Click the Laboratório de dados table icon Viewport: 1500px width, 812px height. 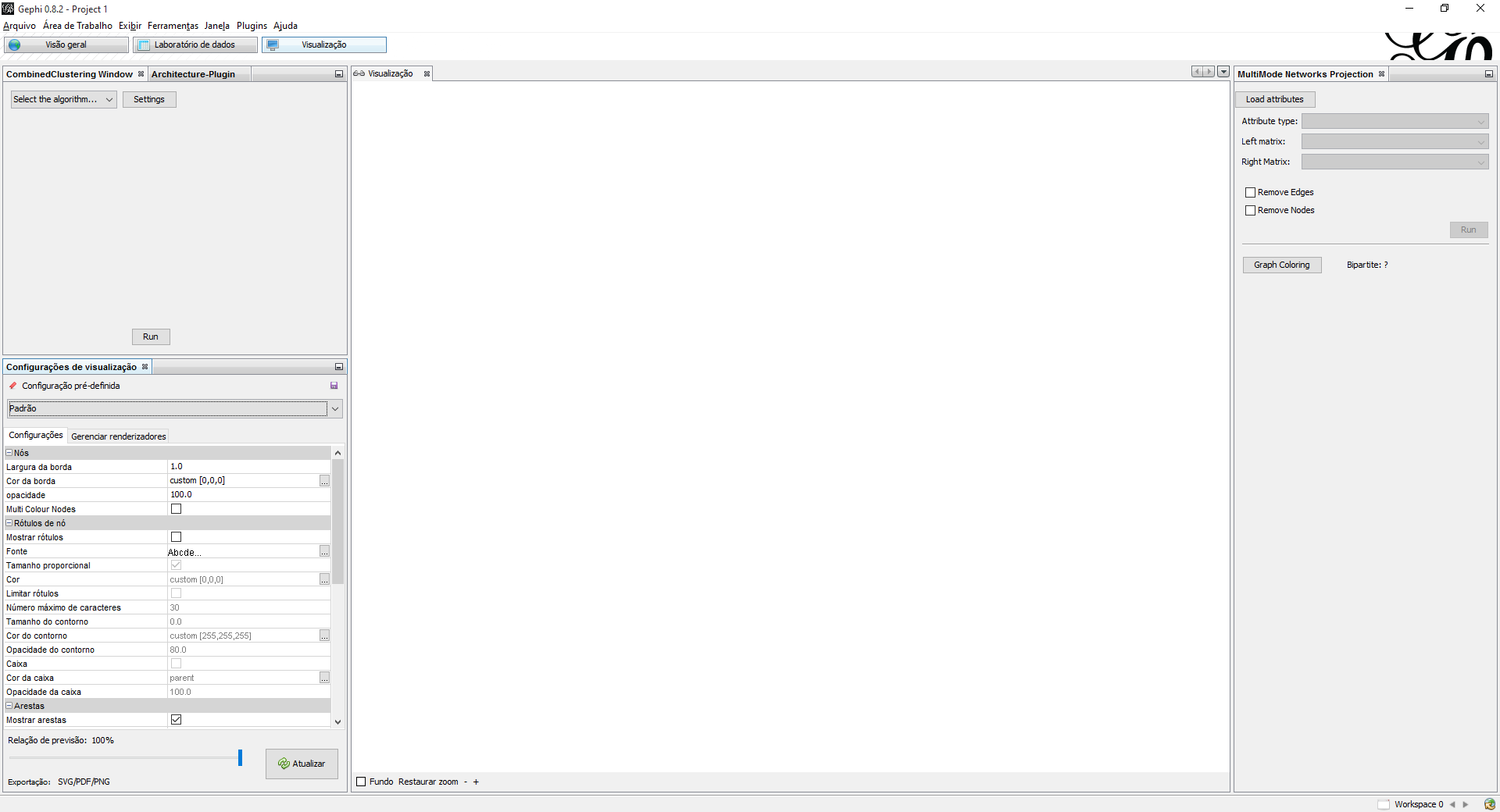[144, 45]
